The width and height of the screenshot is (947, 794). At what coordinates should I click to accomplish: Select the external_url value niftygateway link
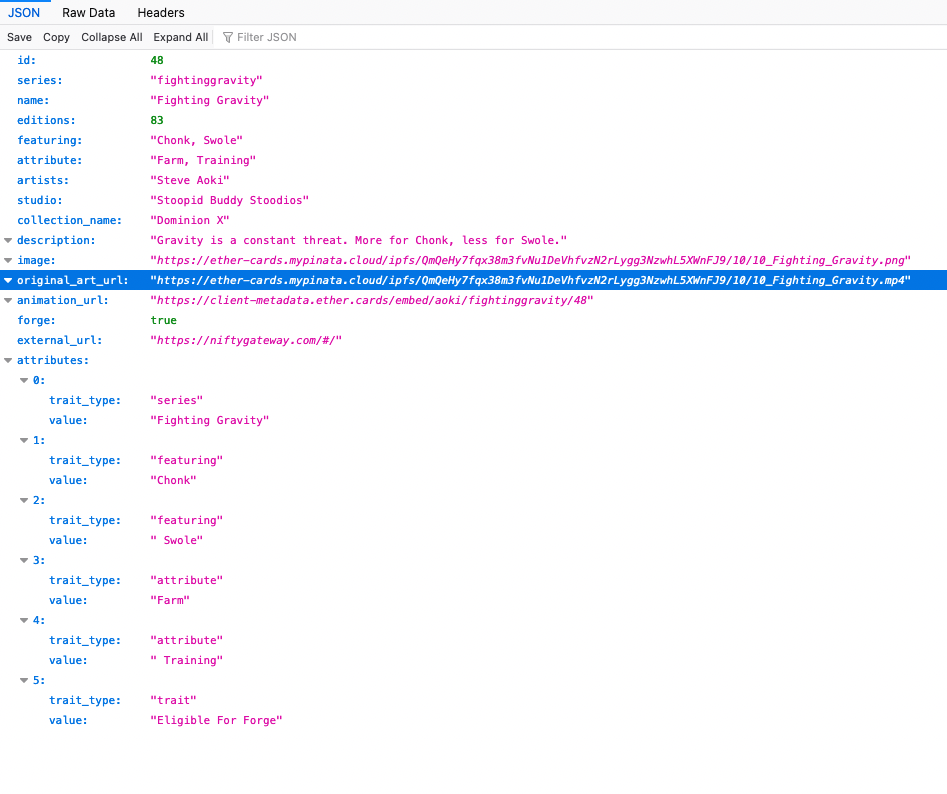coord(246,340)
